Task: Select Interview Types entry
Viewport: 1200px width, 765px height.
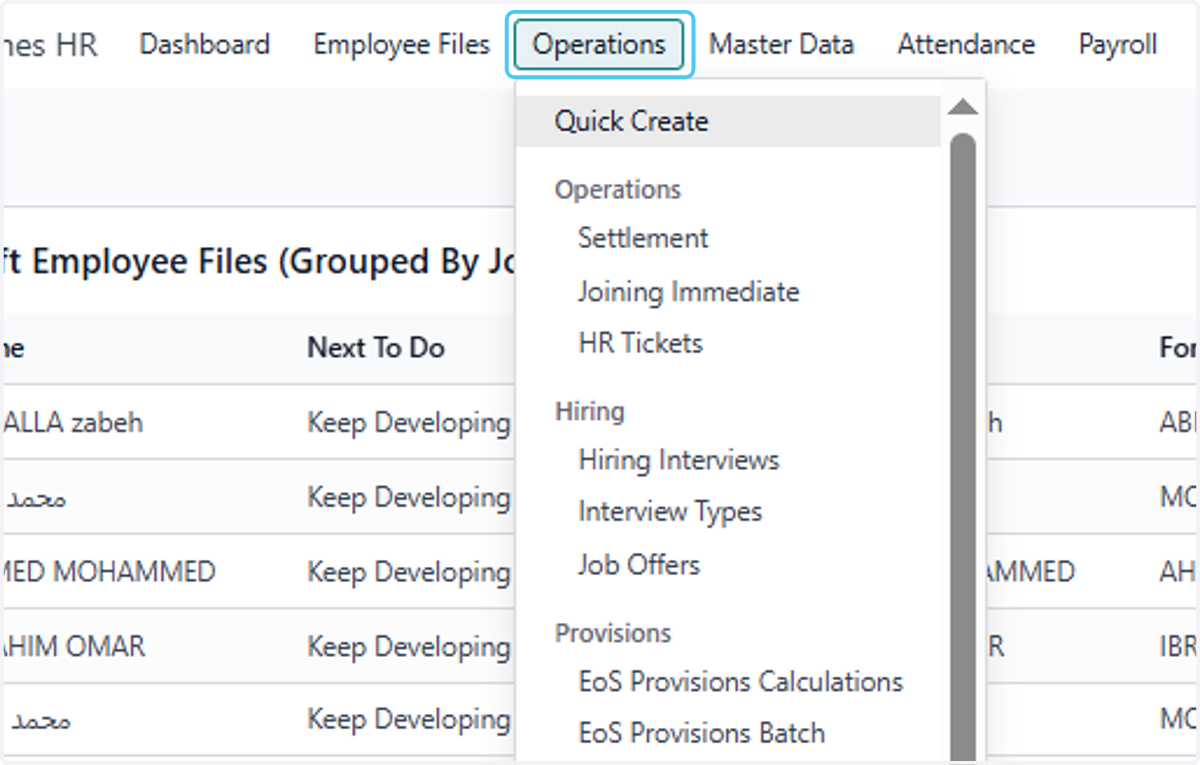Action: coord(670,512)
